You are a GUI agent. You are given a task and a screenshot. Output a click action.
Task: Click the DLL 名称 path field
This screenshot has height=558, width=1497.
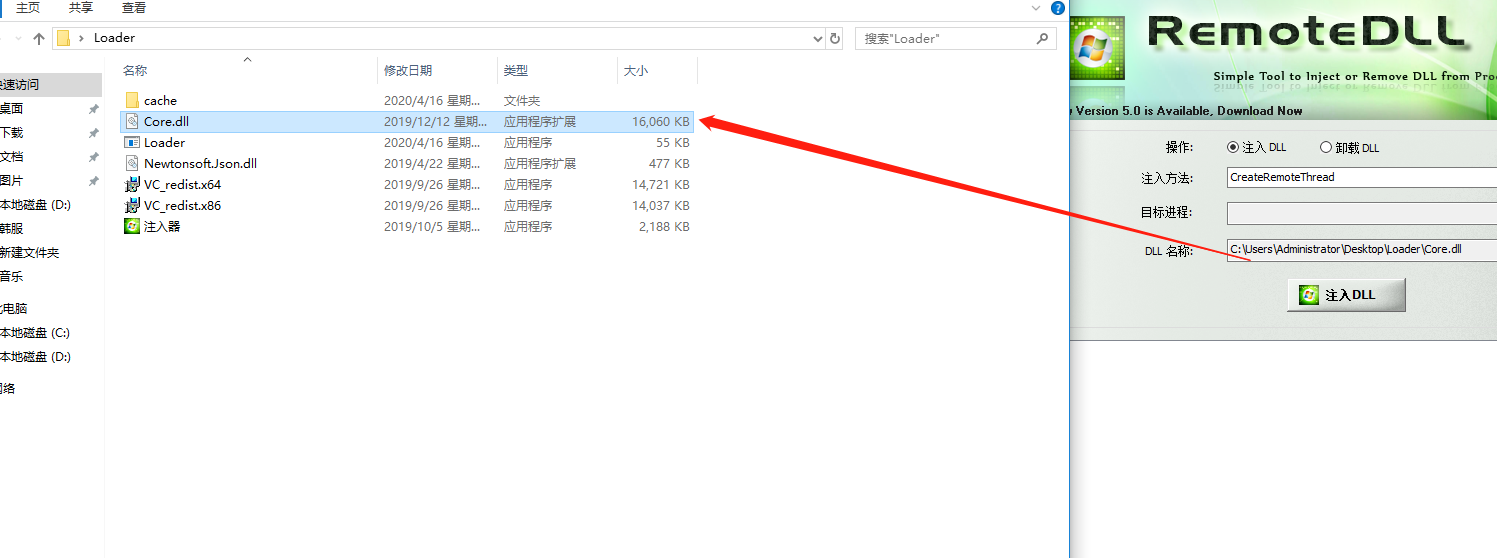point(1362,249)
